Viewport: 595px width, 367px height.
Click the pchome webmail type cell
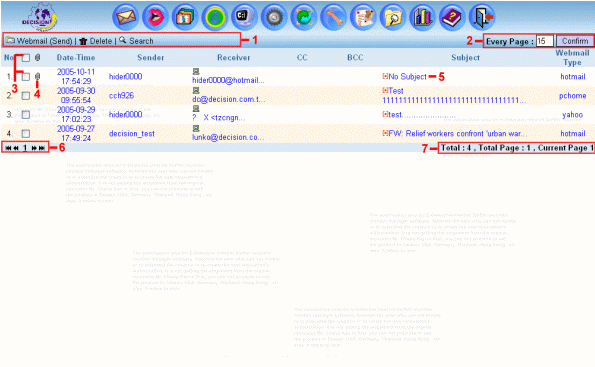click(572, 96)
